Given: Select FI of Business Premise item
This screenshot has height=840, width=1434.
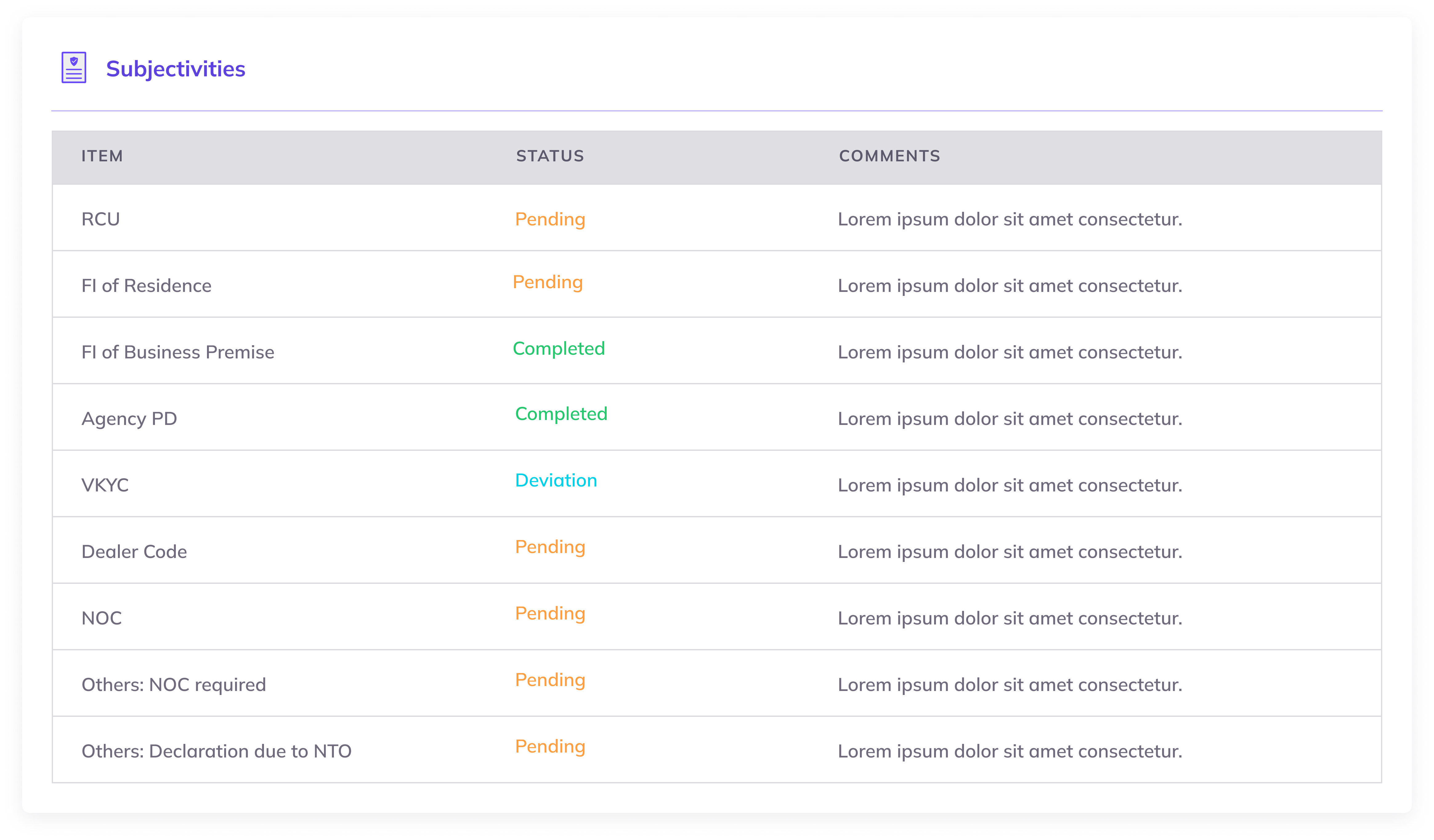Looking at the screenshot, I should [177, 352].
